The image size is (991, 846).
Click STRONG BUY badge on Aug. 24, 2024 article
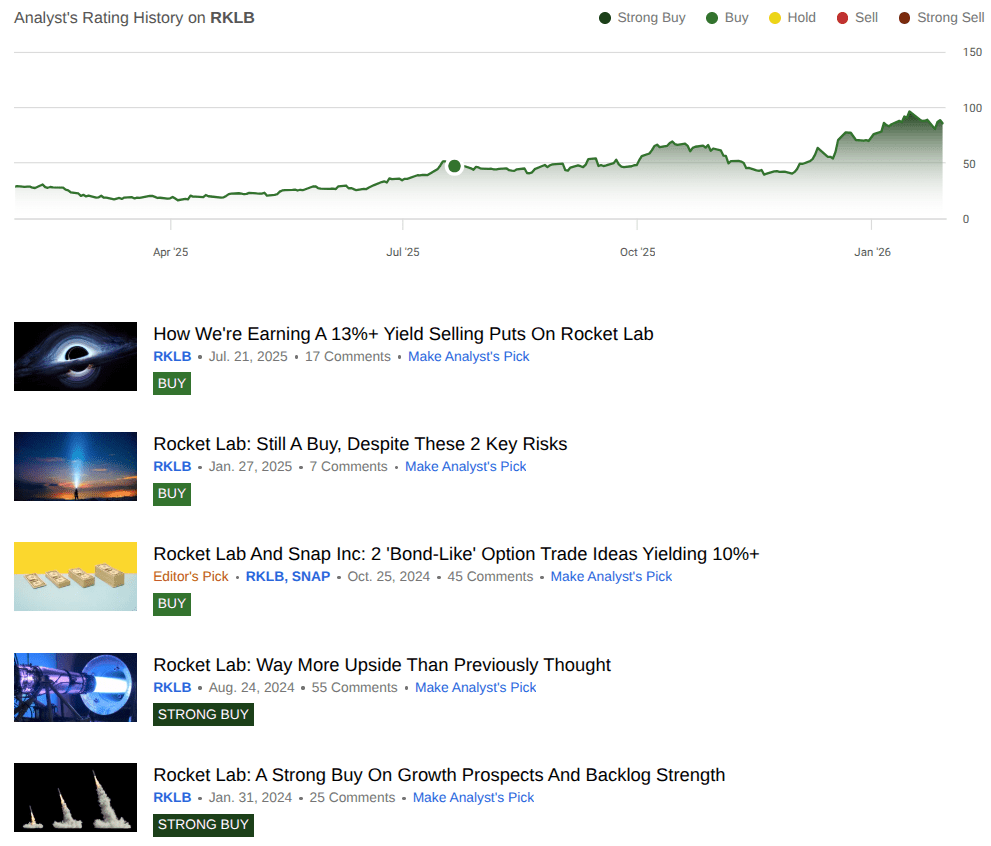pyautogui.click(x=203, y=714)
